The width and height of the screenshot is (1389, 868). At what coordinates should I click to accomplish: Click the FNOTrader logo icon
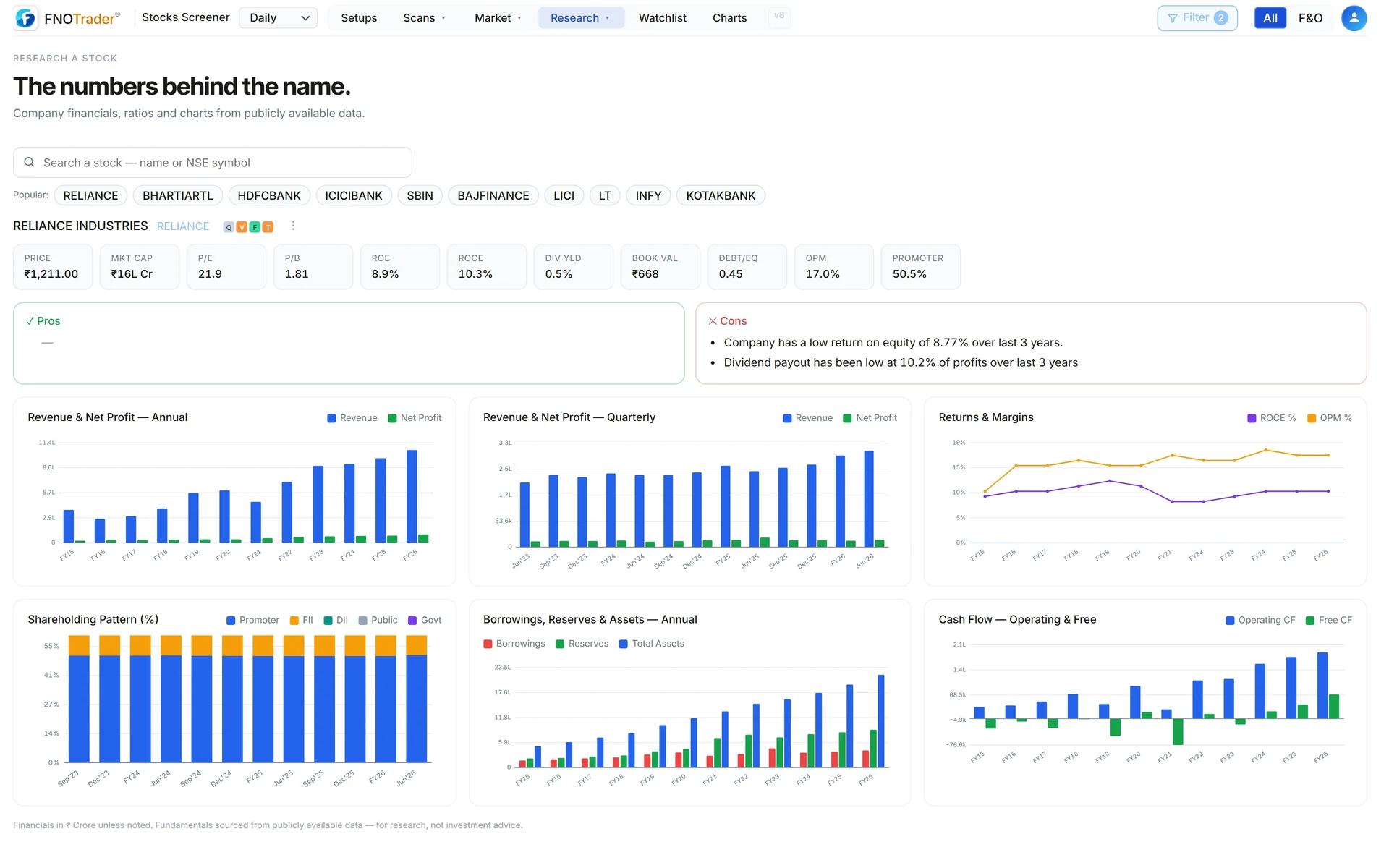(x=25, y=18)
